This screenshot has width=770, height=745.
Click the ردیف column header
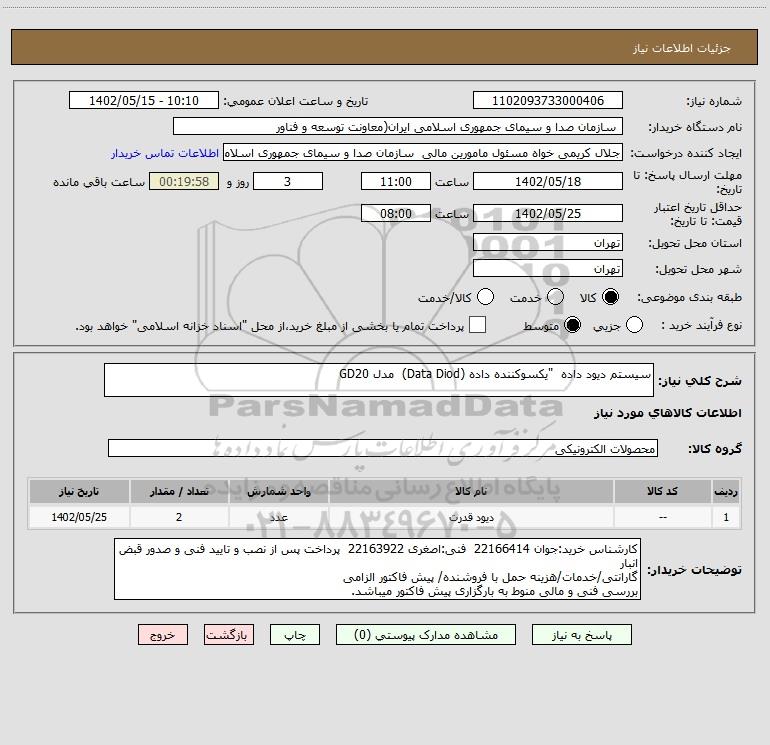click(726, 491)
